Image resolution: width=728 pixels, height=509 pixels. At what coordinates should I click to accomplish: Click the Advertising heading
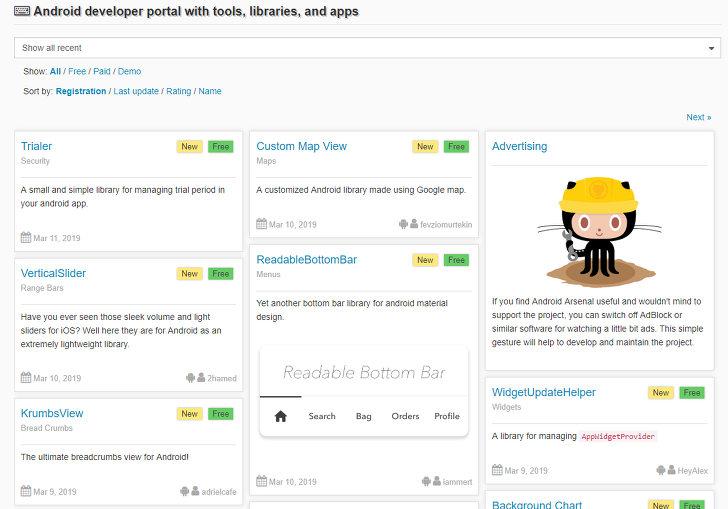pos(520,146)
